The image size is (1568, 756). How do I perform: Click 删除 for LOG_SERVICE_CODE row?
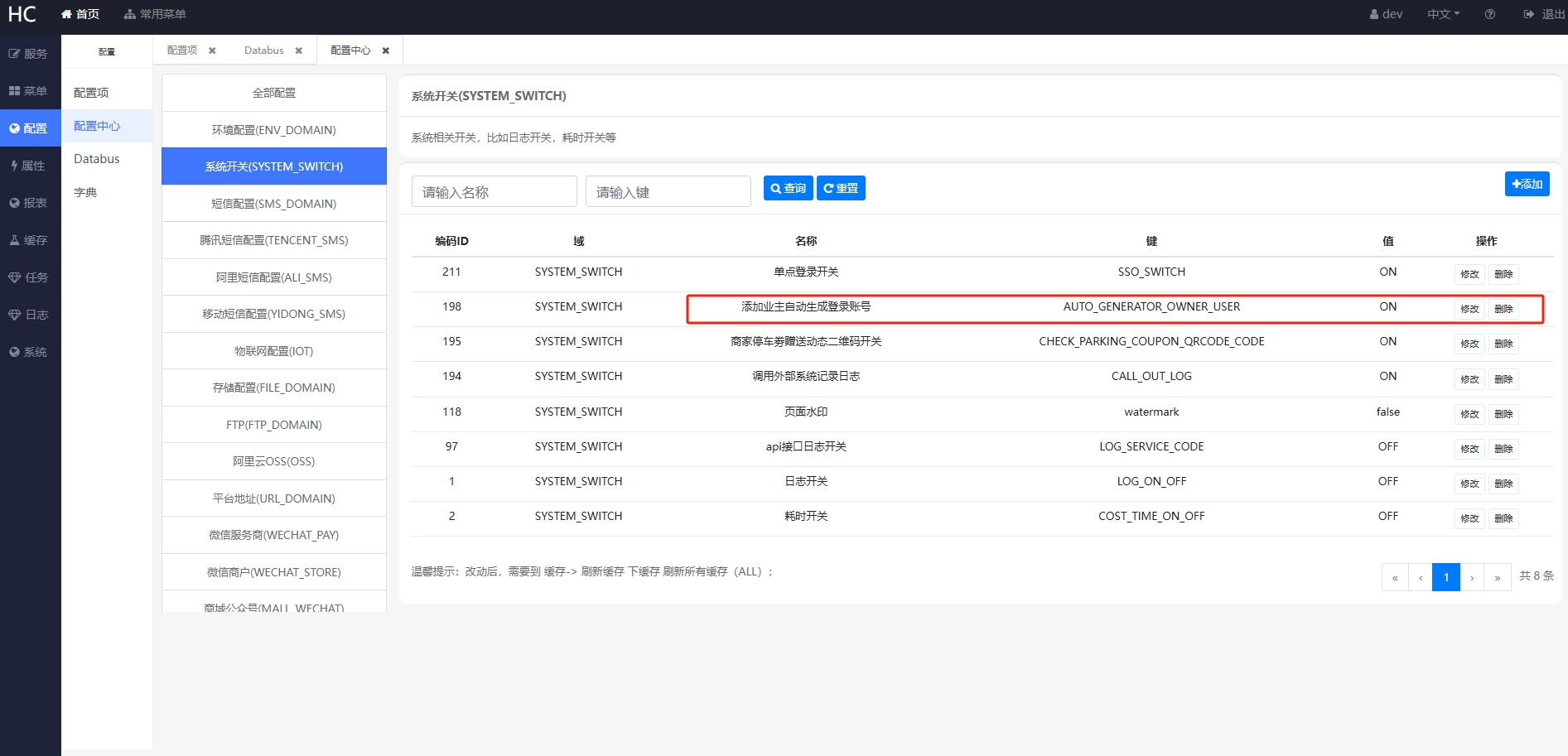click(1503, 449)
